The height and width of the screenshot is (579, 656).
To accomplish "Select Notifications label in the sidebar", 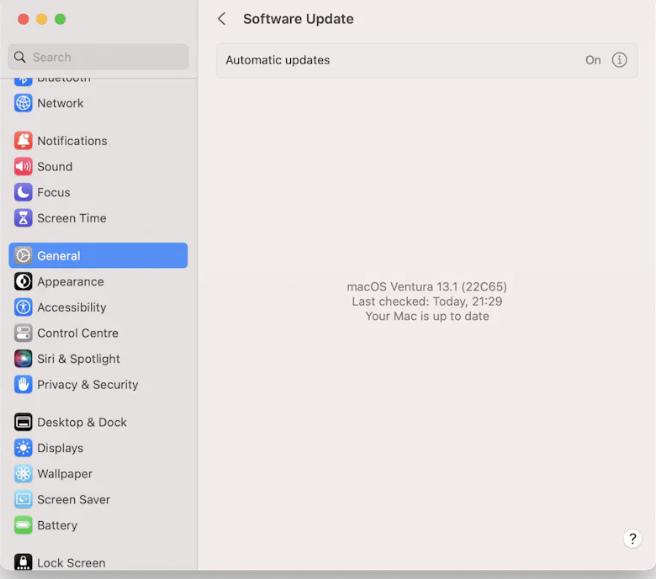I will point(72,141).
